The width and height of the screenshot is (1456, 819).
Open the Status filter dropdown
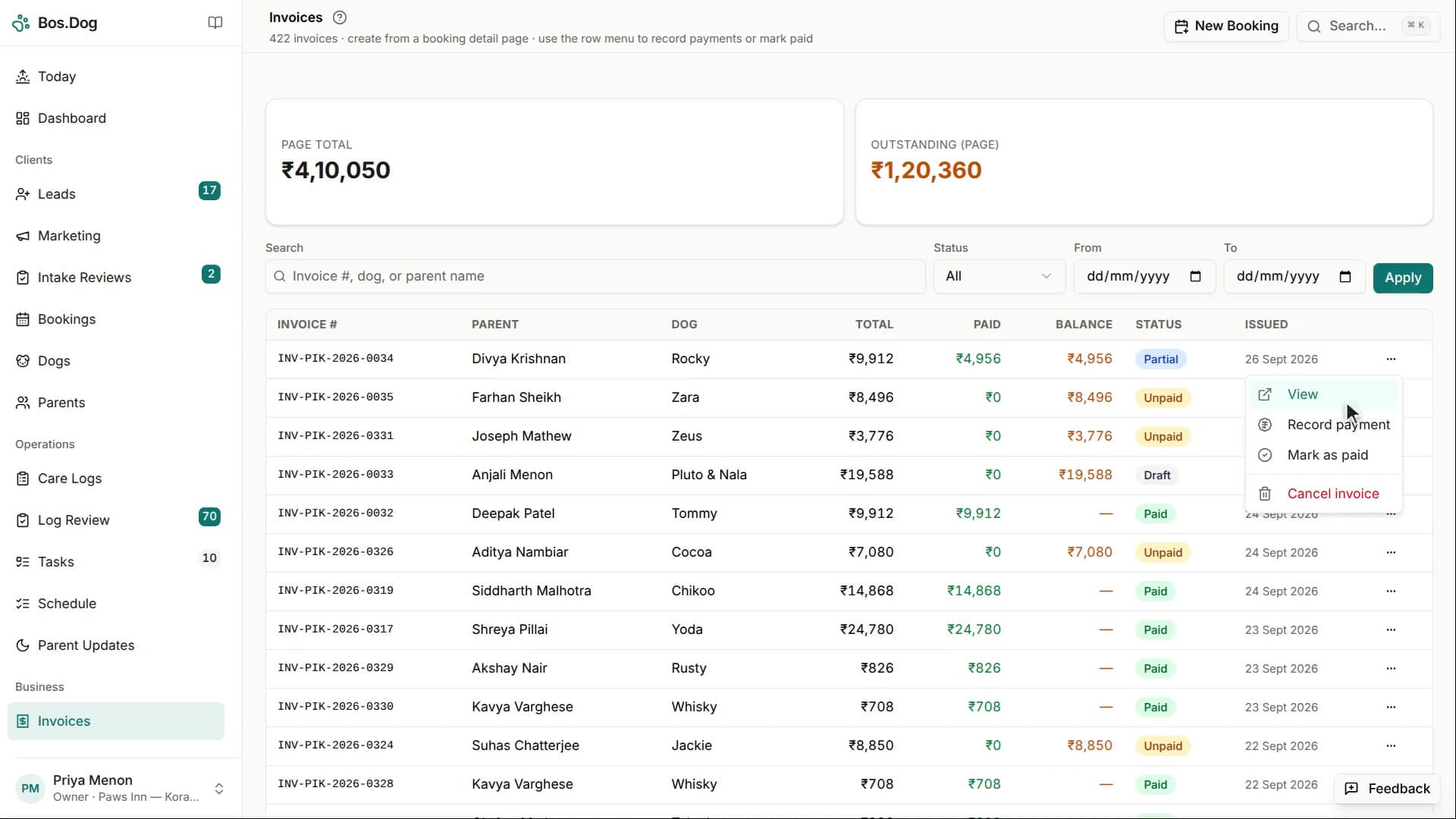(x=999, y=276)
